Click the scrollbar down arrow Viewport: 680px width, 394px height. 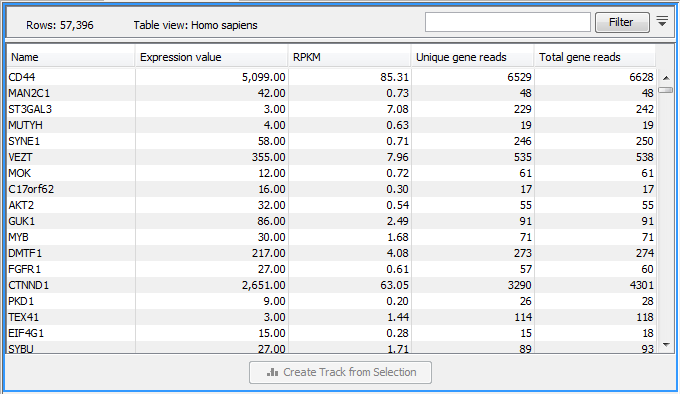pyautogui.click(x=666, y=345)
